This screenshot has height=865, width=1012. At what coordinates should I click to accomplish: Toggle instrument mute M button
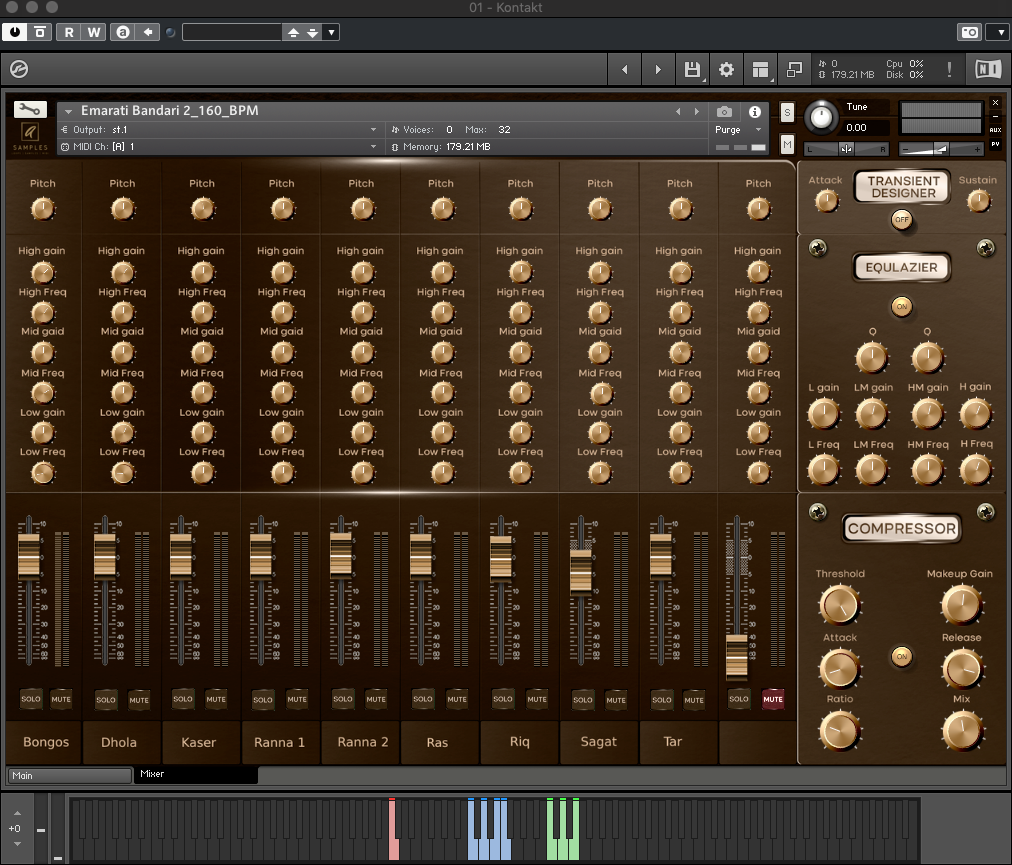(787, 145)
